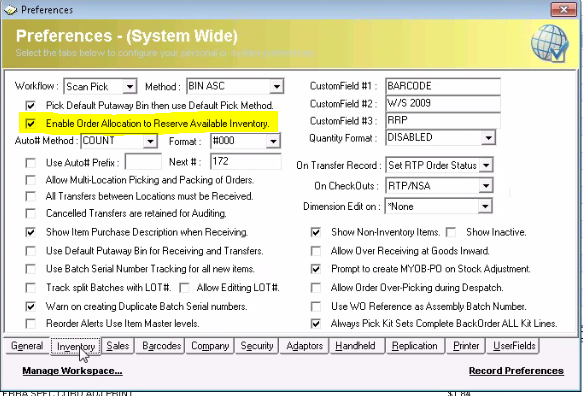Screen dimensions: 583x396
Task: Check Reorder Alerts Use Item Master levels
Action: pos(30,323)
